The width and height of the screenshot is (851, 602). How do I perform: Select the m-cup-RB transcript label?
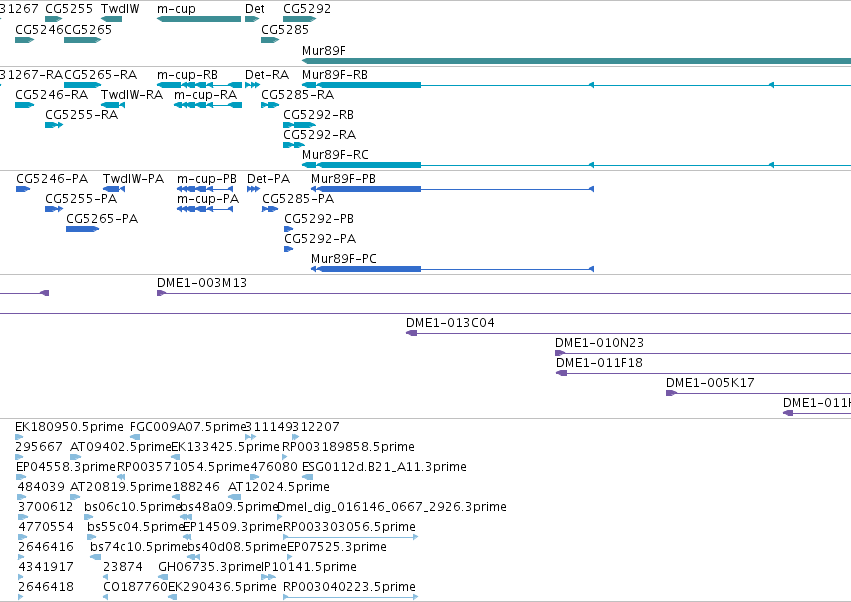(187, 74)
